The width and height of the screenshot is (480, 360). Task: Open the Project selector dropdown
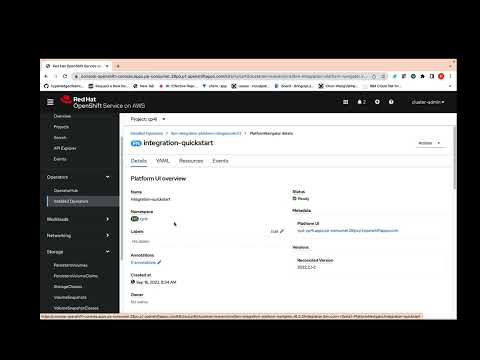tap(148, 119)
